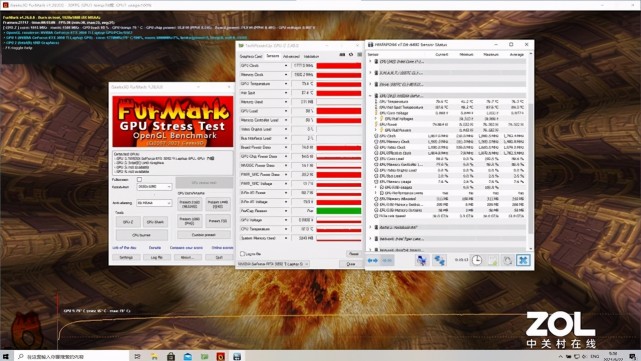Image resolution: width=641 pixels, height=361 pixels.
Task: Open the GPU-Z hamburger menu icon
Action: 359,54
